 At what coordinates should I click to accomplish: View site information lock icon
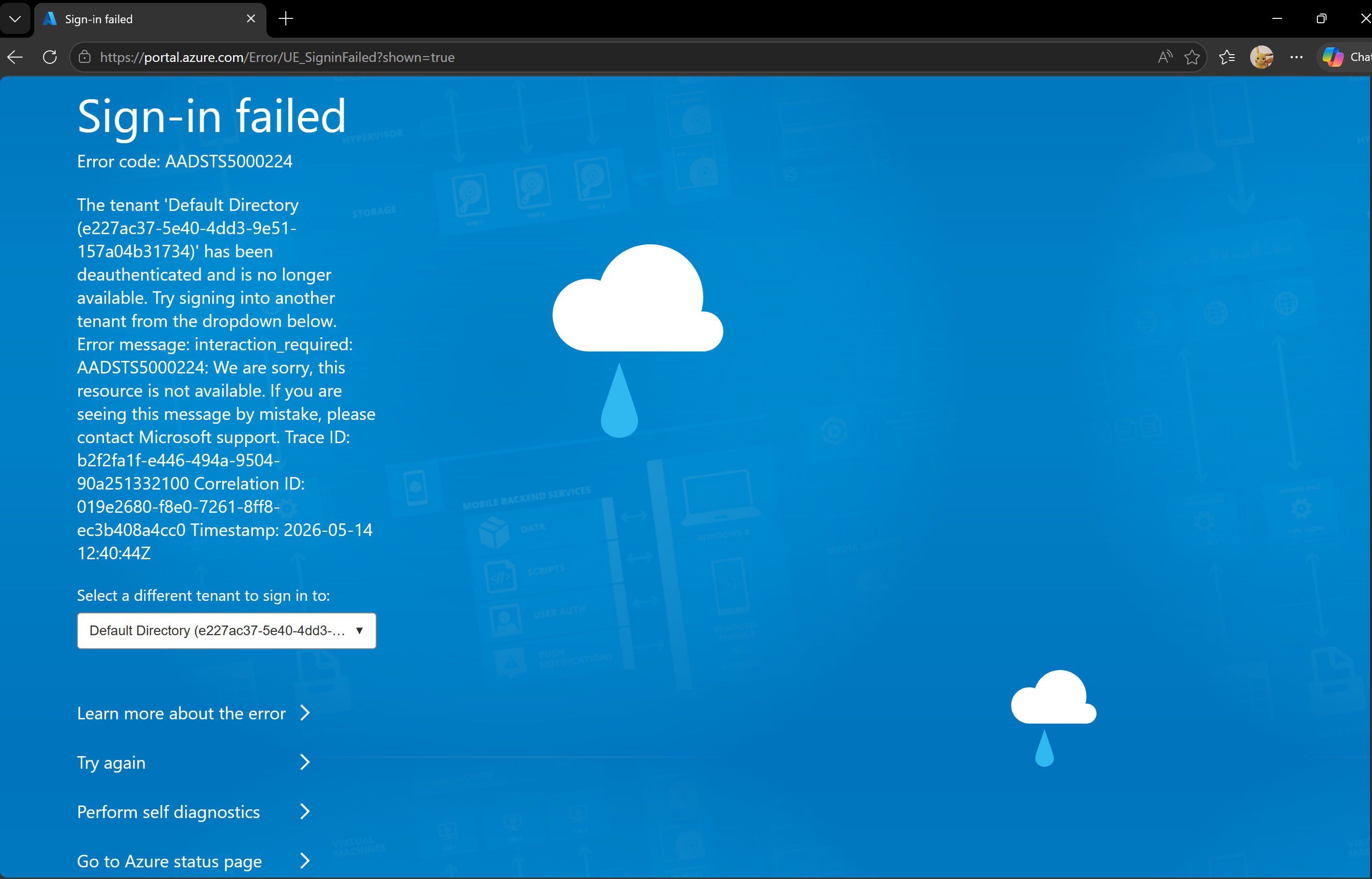(85, 57)
